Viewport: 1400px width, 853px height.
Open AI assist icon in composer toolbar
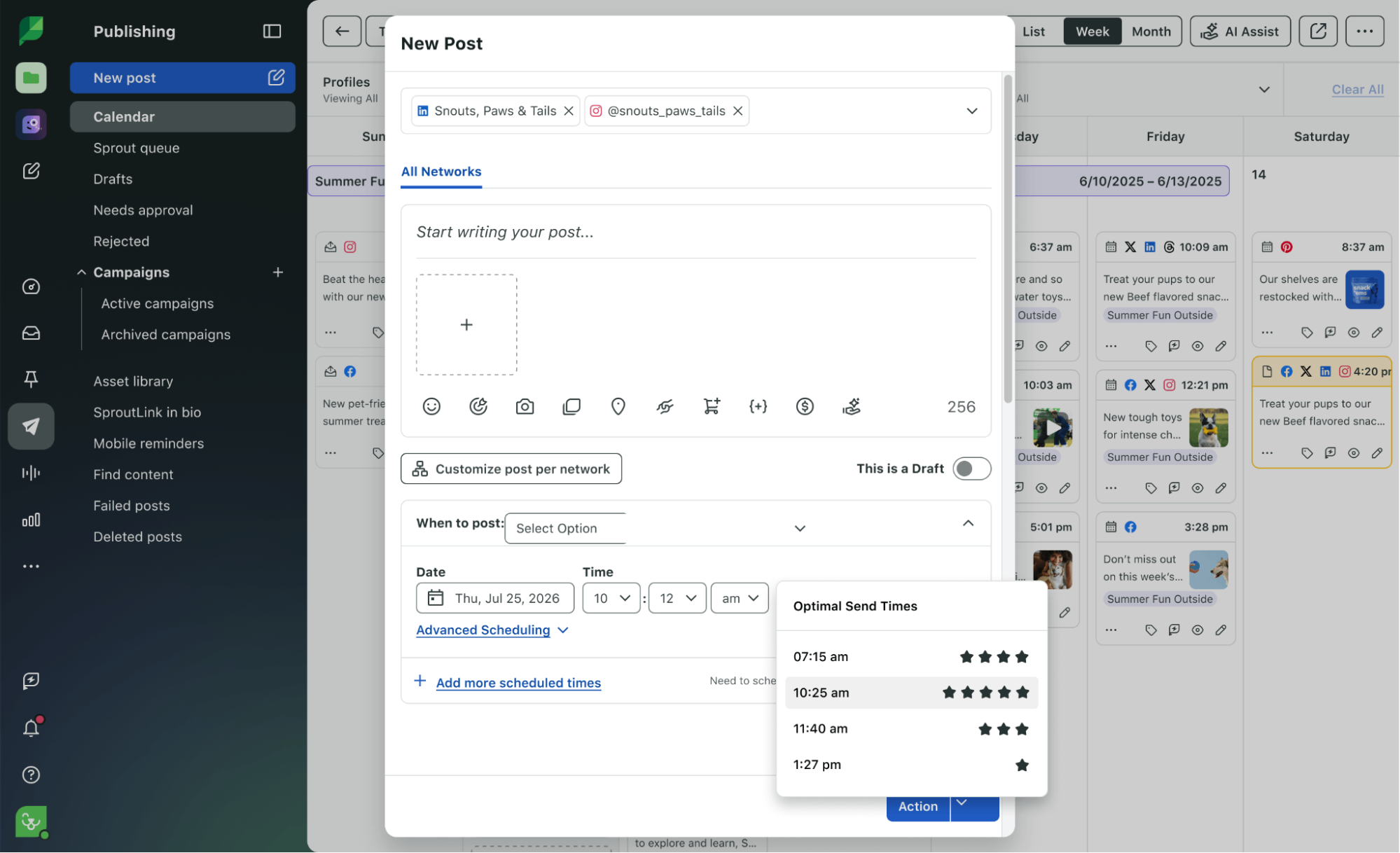[x=852, y=407]
